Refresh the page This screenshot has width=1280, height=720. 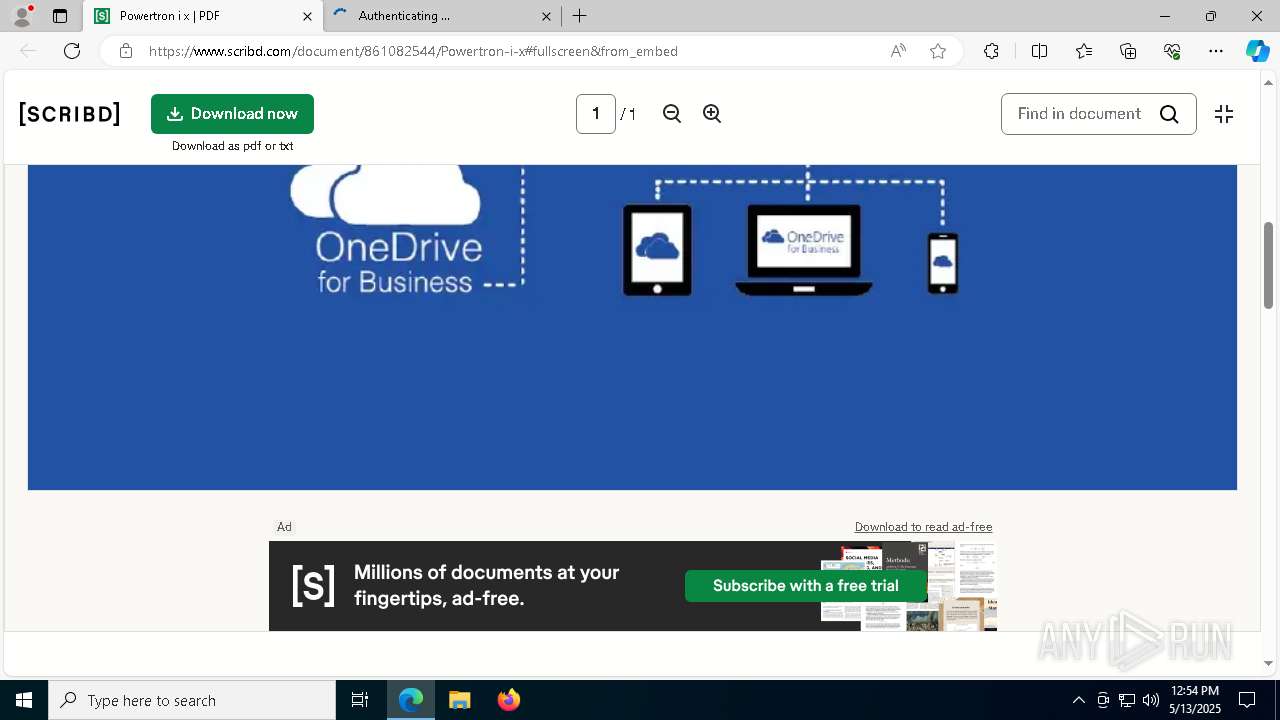(x=72, y=51)
